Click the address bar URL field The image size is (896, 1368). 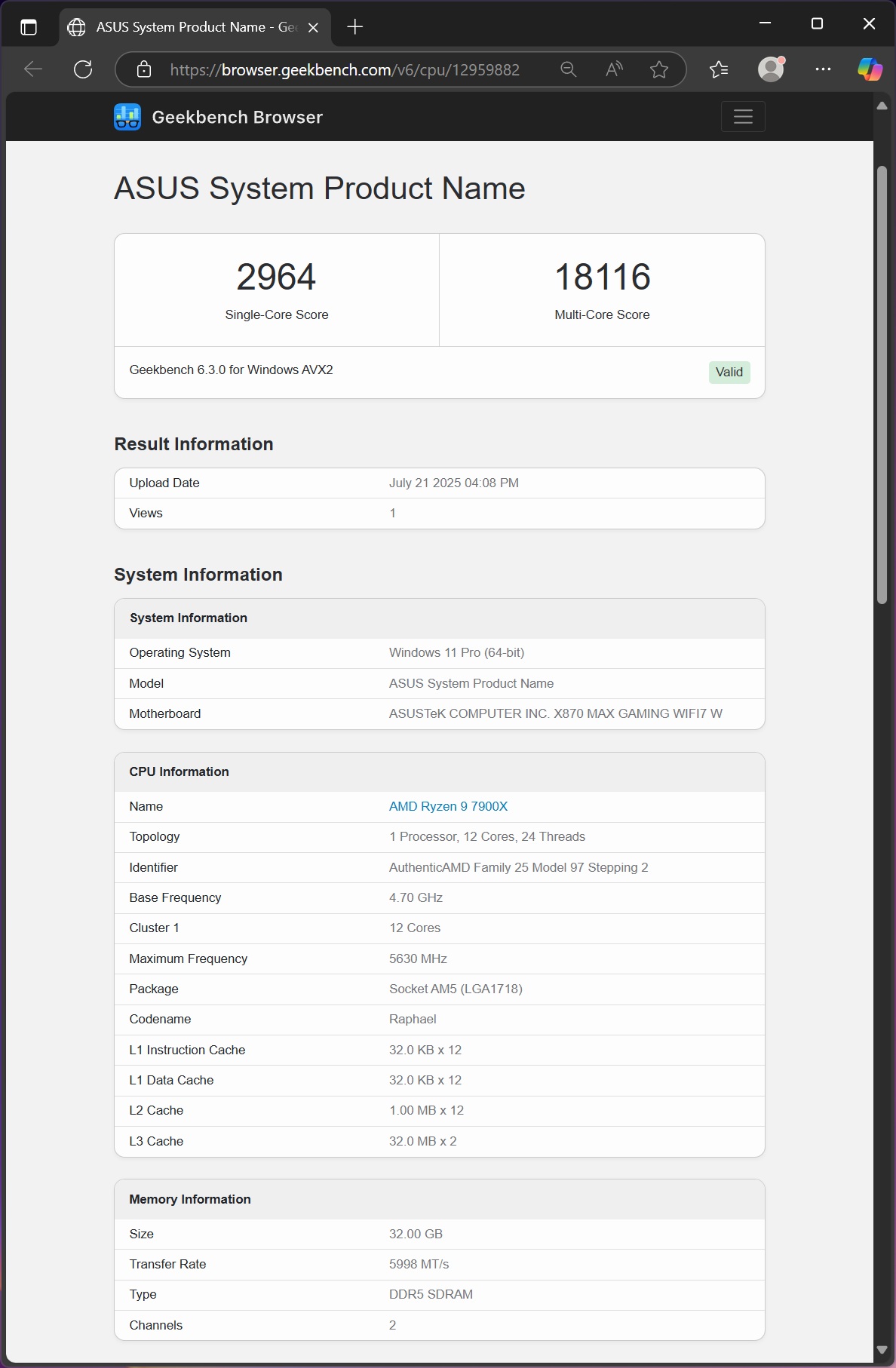[345, 69]
